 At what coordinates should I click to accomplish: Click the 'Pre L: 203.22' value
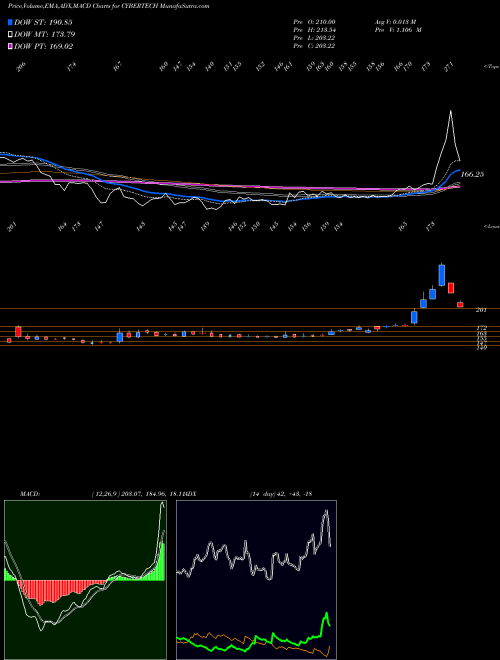tap(314, 38)
